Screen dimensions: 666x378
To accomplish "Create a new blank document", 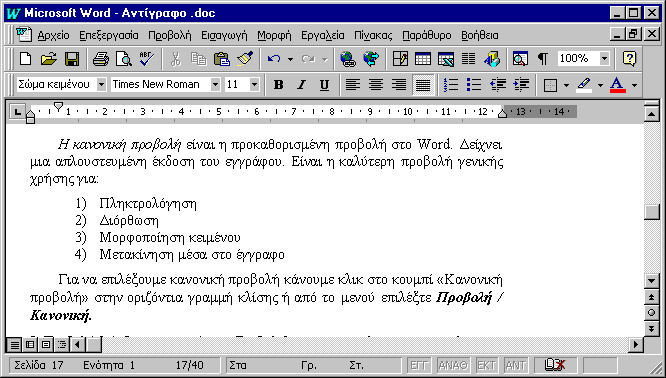I will pos(25,59).
